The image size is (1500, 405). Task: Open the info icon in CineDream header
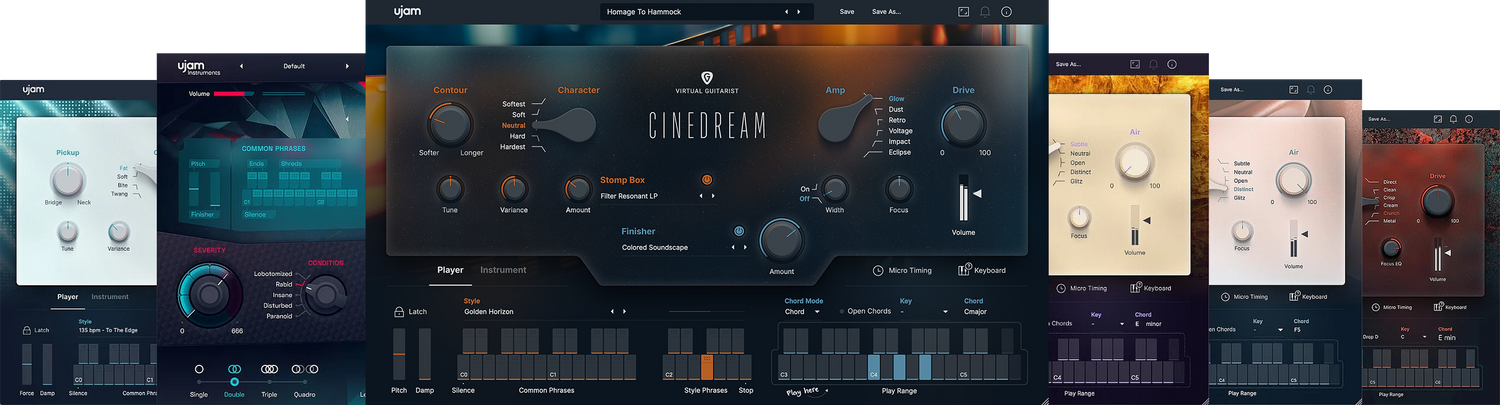tap(1006, 12)
